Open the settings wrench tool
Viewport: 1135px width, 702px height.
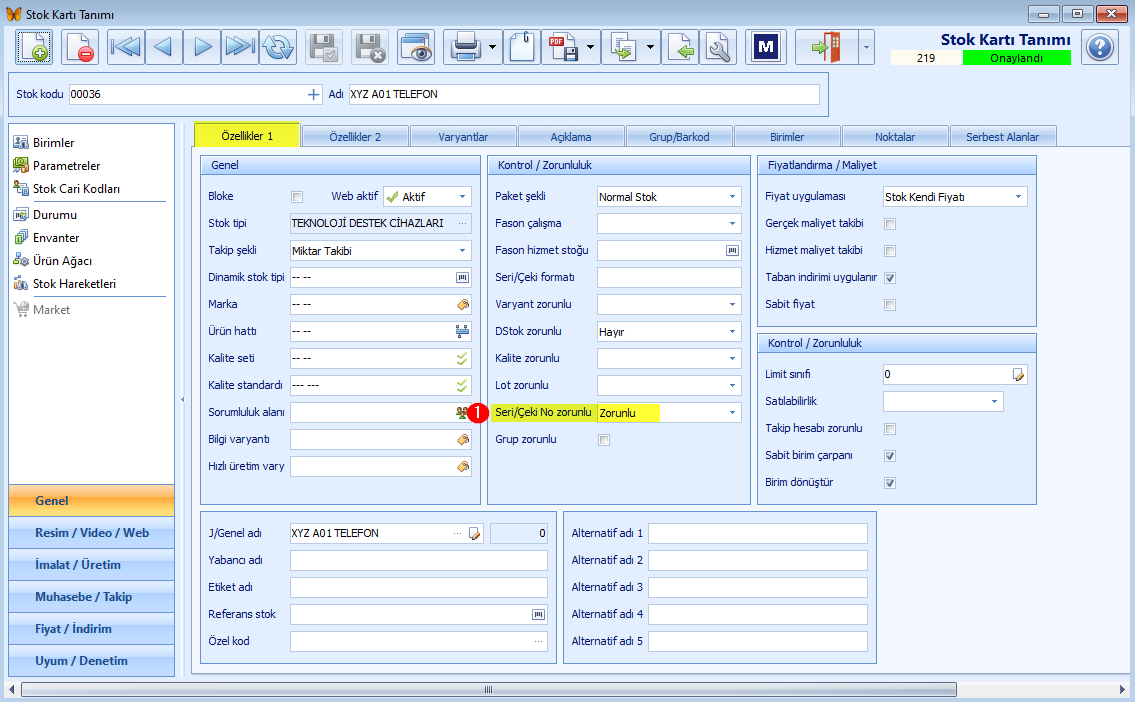pyautogui.click(x=718, y=48)
